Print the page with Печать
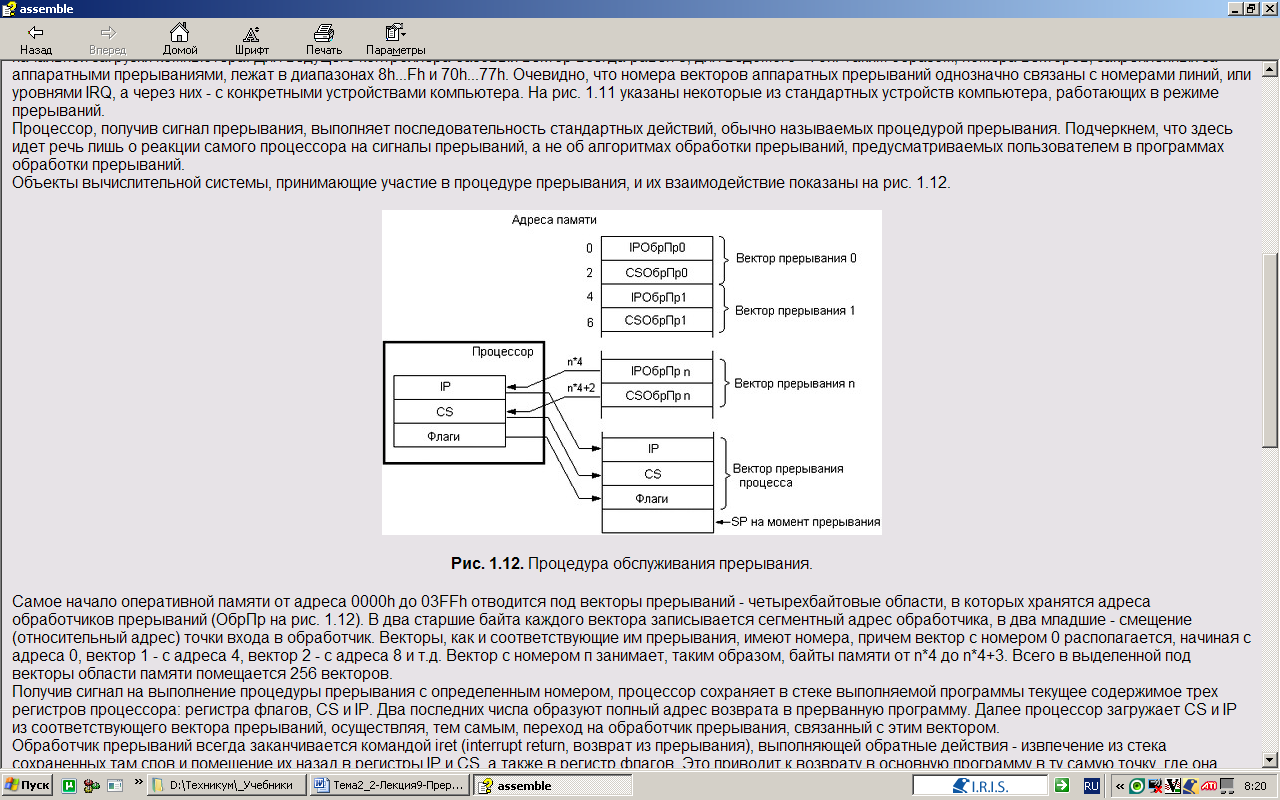 (324, 39)
